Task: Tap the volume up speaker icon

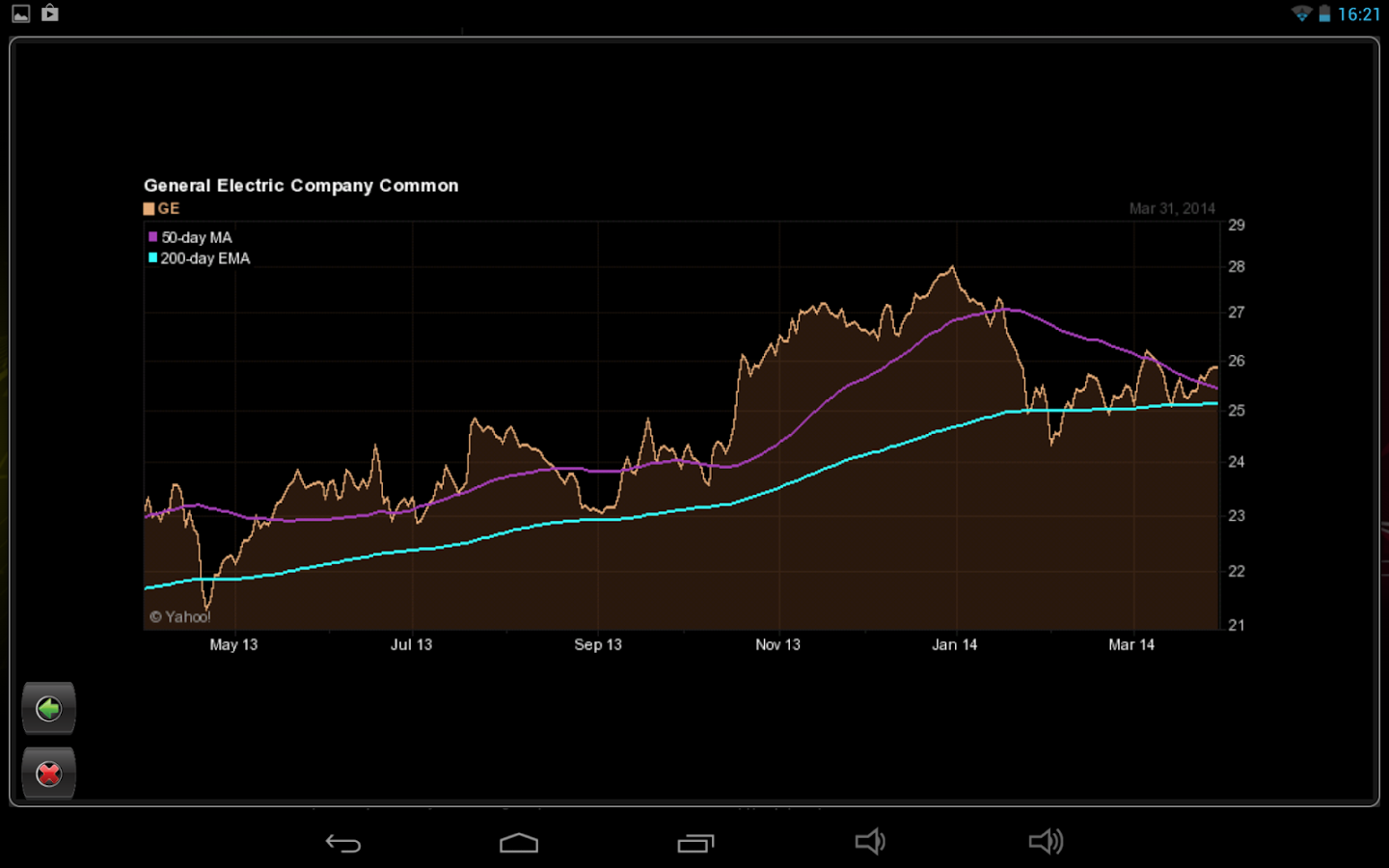Action: [1046, 842]
